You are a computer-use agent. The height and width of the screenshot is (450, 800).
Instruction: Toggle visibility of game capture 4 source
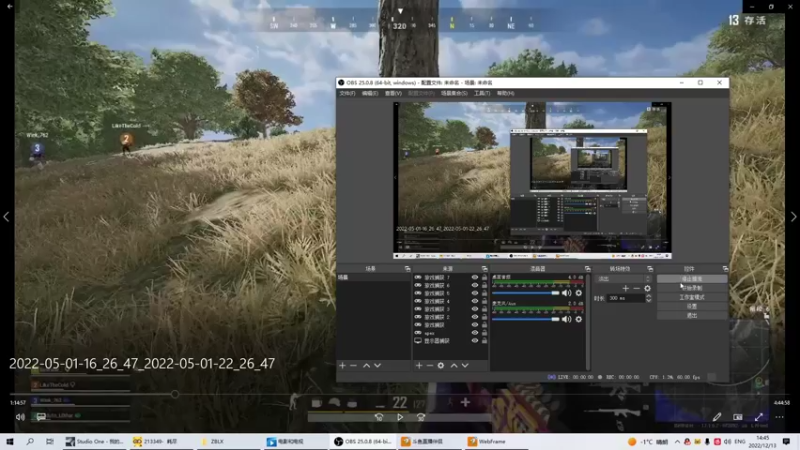474,301
